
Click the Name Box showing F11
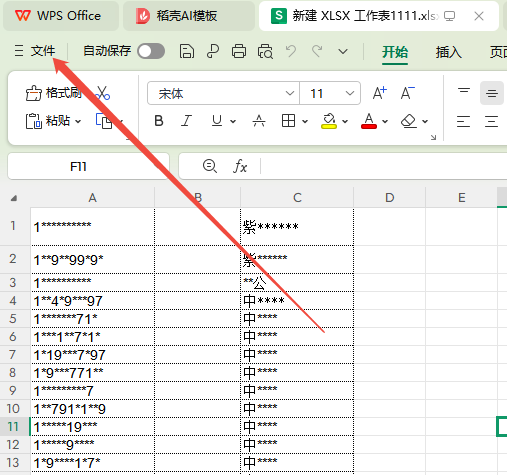[88, 166]
